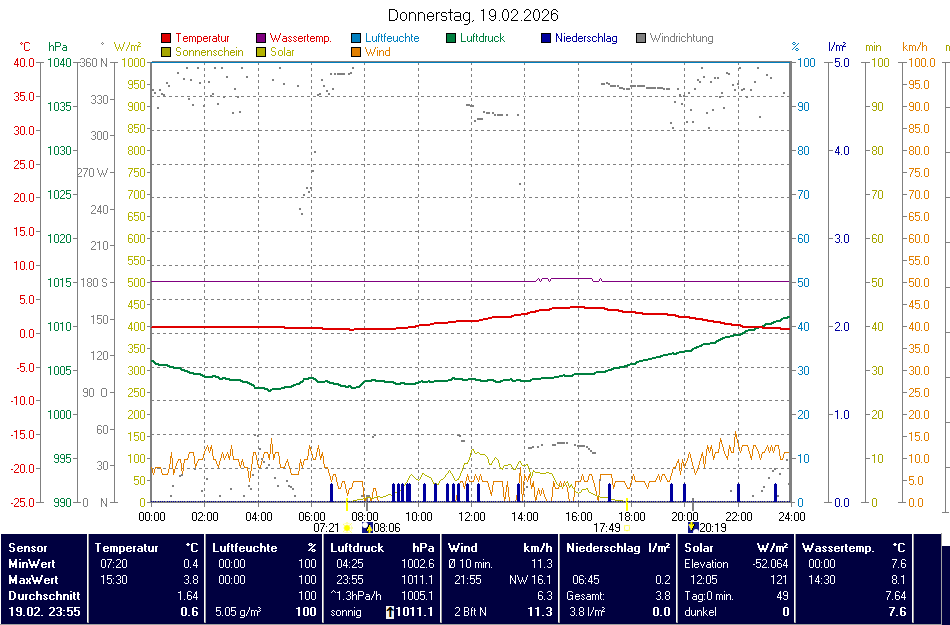Click the 12:00 time axis label
950x625 pixels.
click(472, 516)
